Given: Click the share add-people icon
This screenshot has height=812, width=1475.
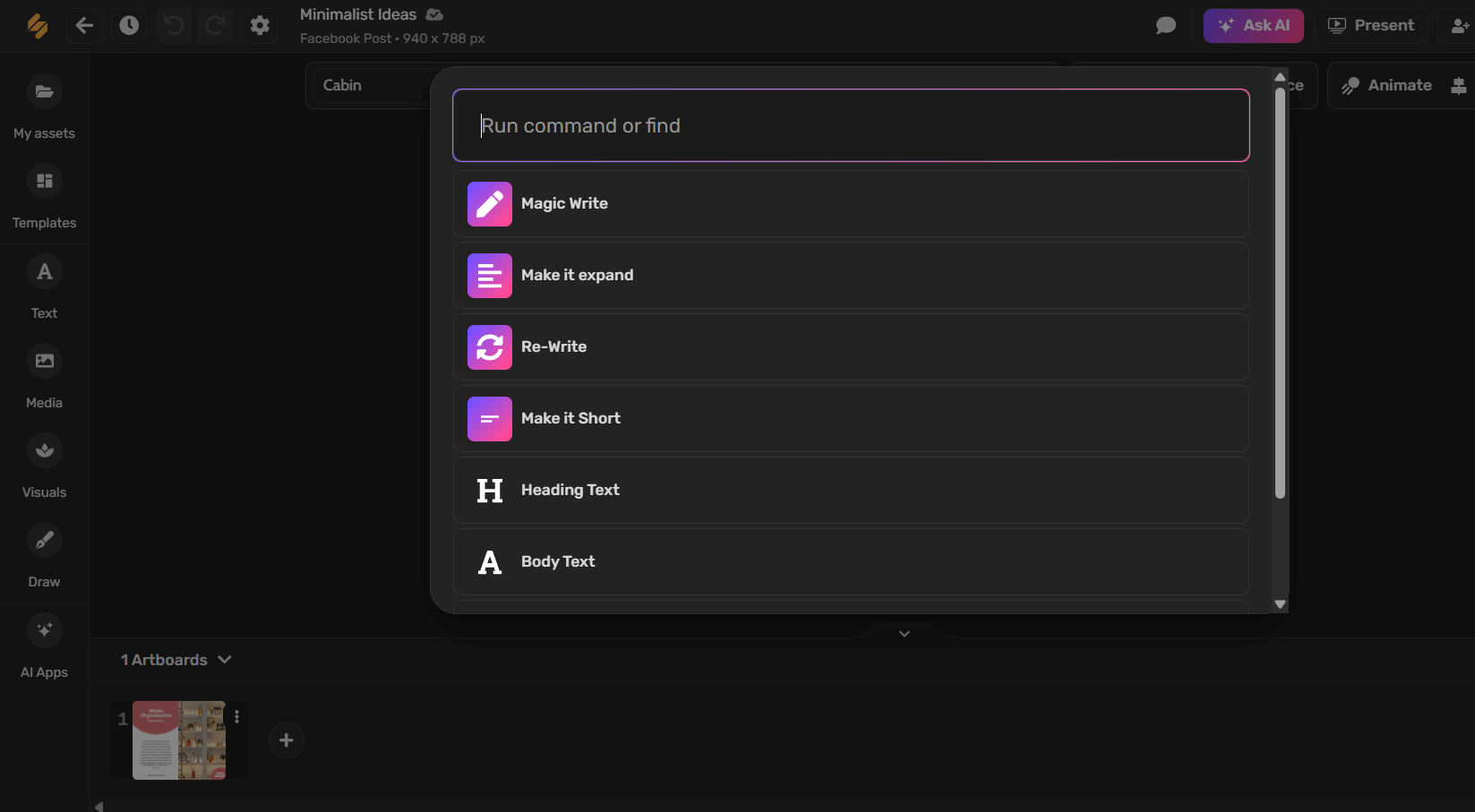Looking at the screenshot, I should coord(1458,25).
